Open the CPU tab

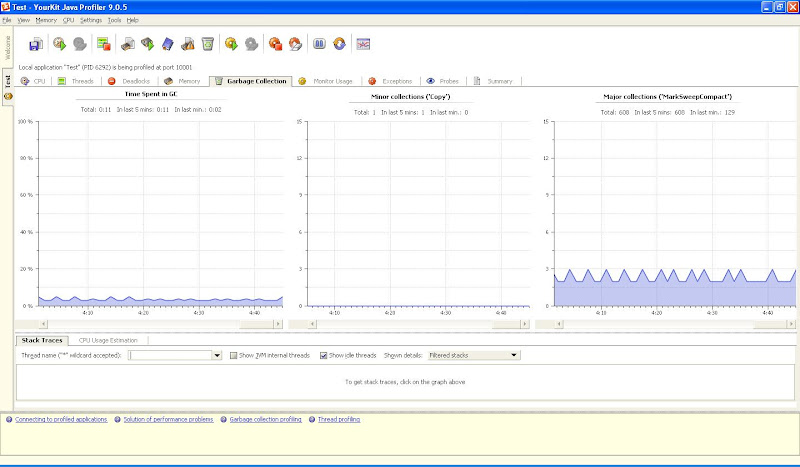(34, 81)
